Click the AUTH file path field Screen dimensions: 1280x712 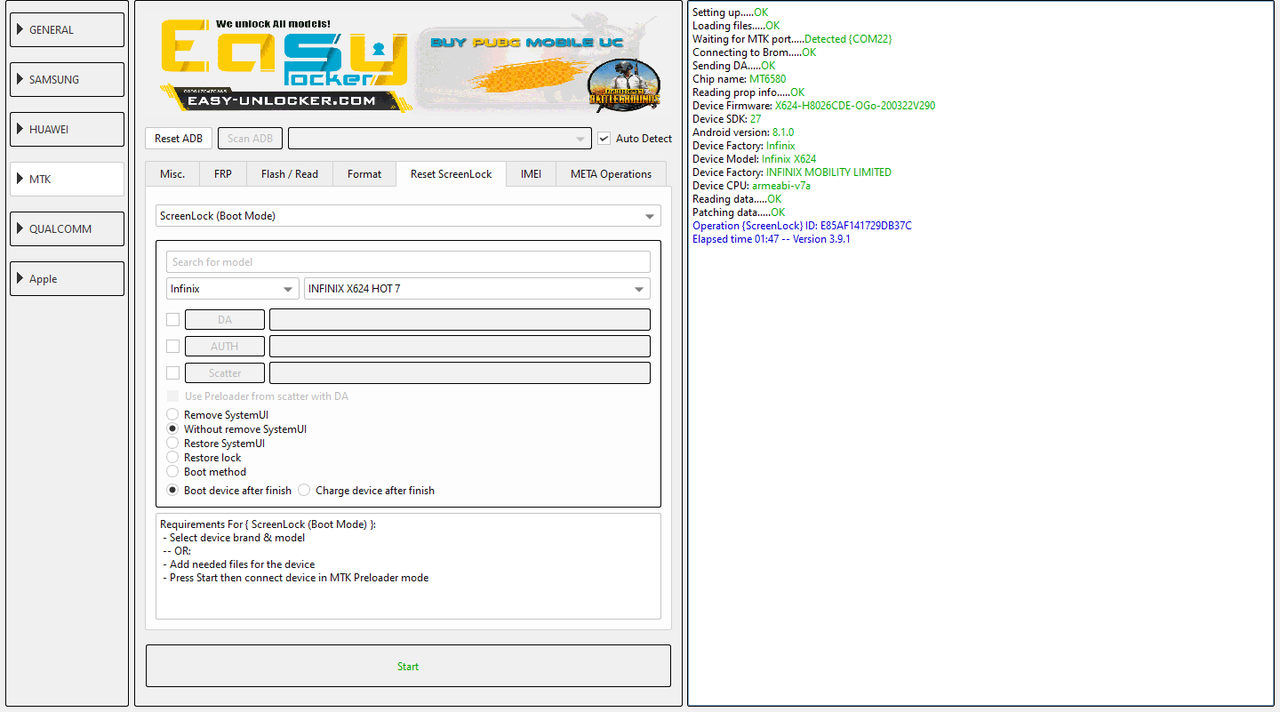460,346
